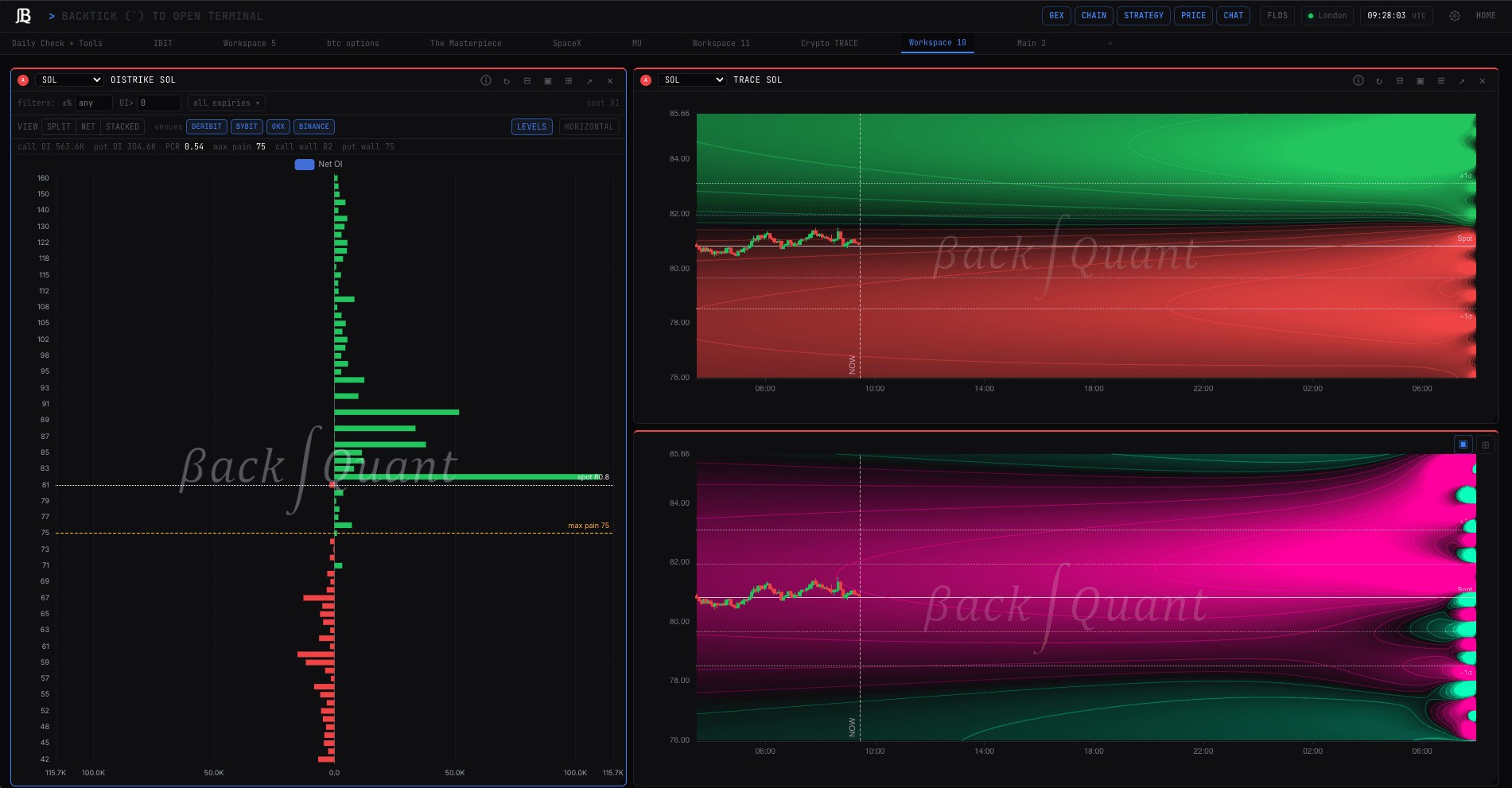Close the OISTRIKE SOL panel
Viewport: 1512px width, 788px height.
coord(610,80)
